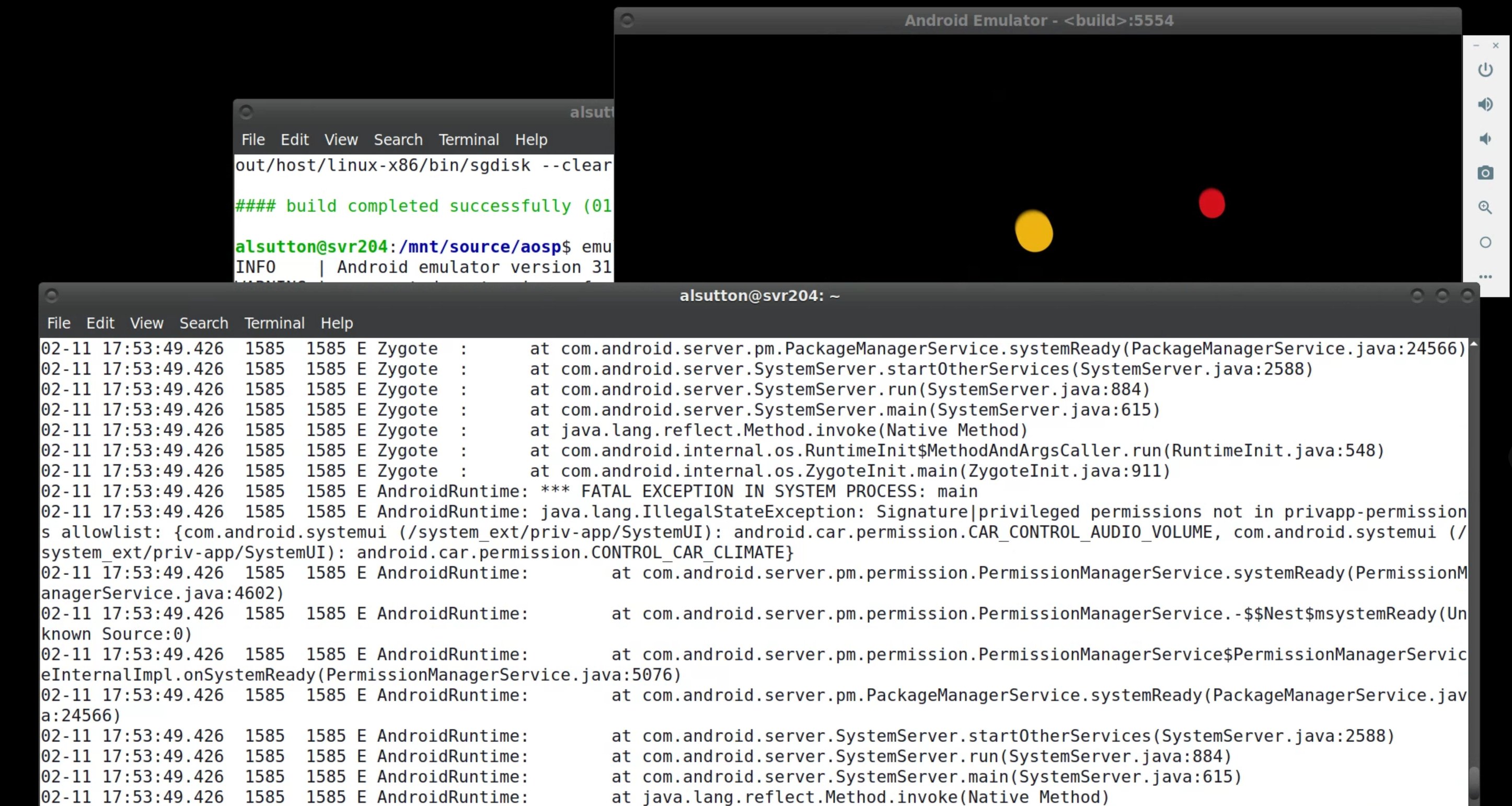Click the emulator volume down icon
Image resolution: width=1512 pixels, height=806 pixels.
[x=1485, y=139]
